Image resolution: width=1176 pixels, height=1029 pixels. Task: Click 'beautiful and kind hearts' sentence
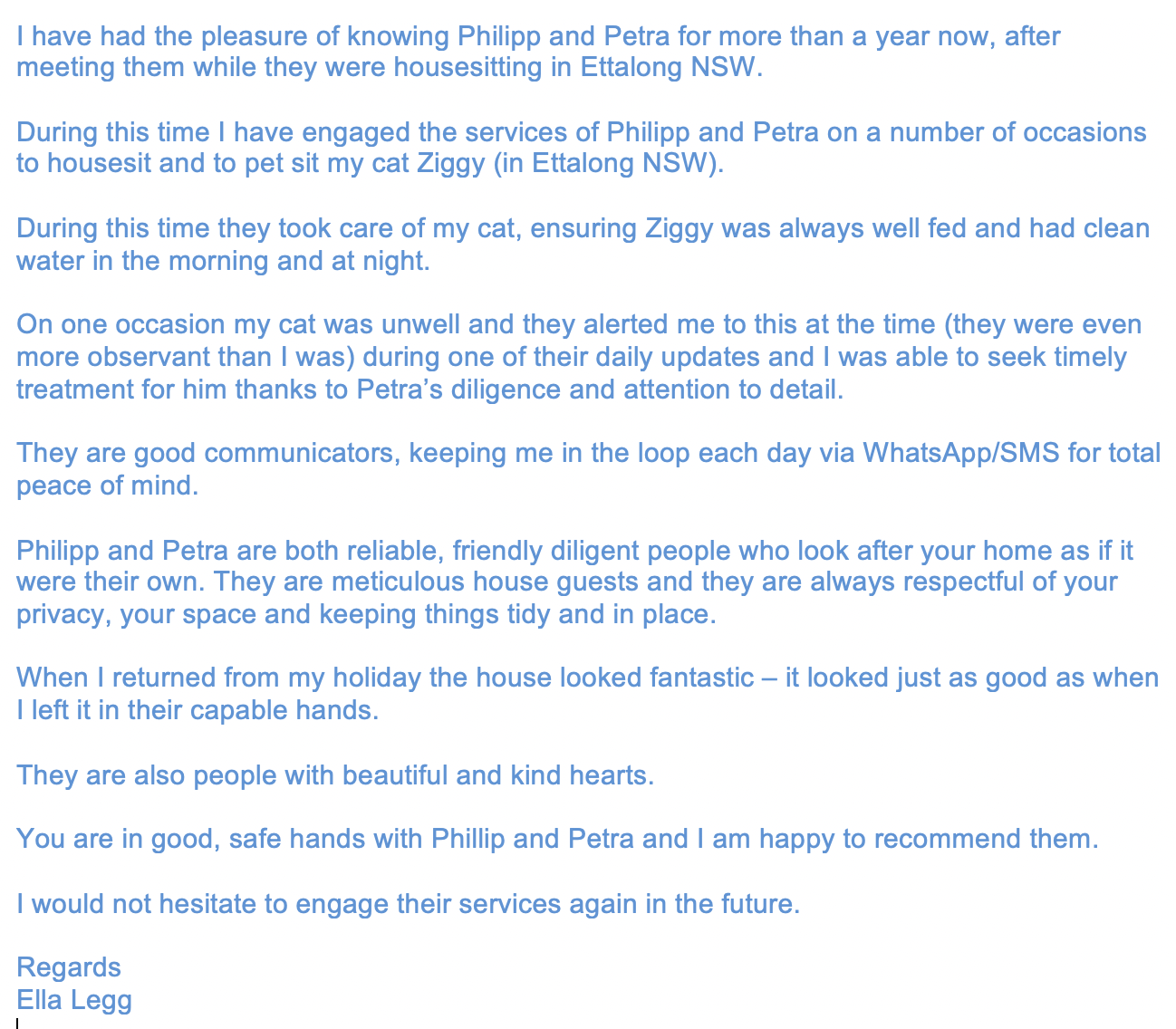point(334,776)
